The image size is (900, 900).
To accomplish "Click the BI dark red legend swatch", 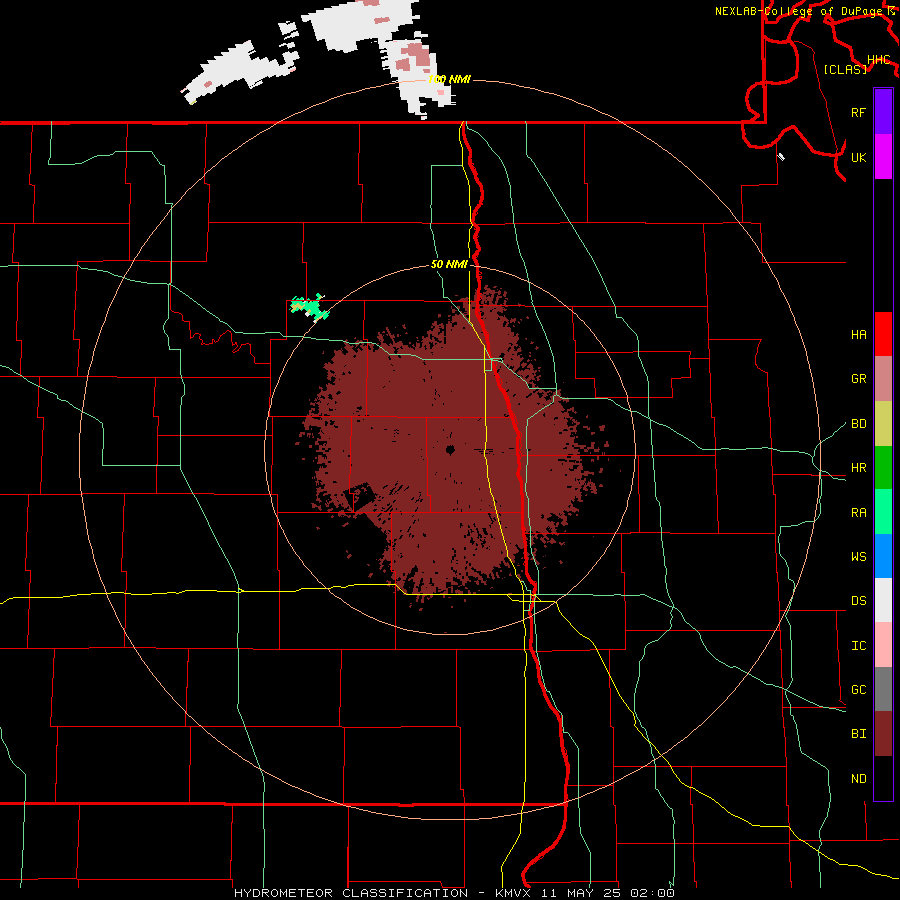I will (883, 734).
